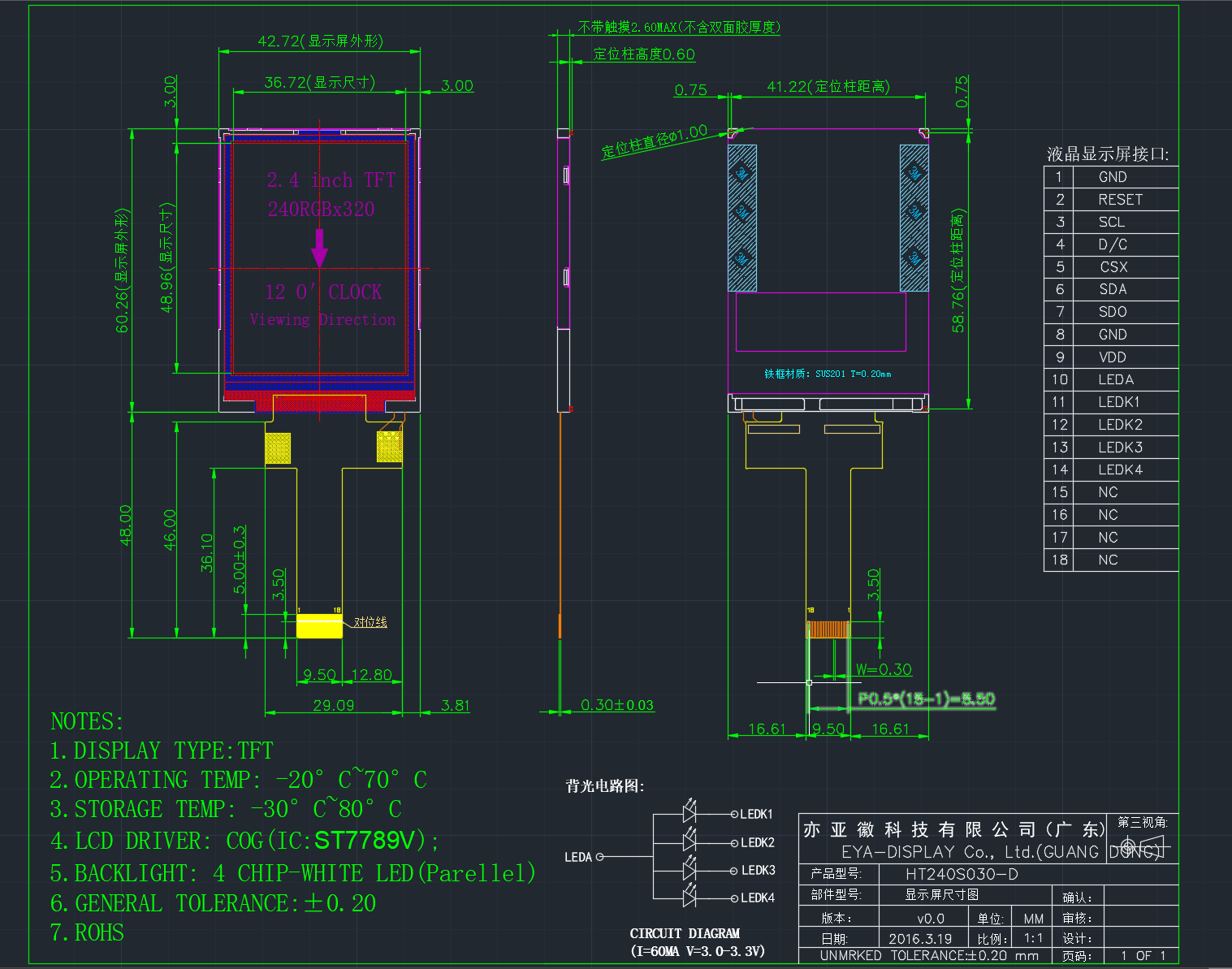Click the "v0.0" version value
The image size is (1232, 969).
pyautogui.click(x=931, y=919)
